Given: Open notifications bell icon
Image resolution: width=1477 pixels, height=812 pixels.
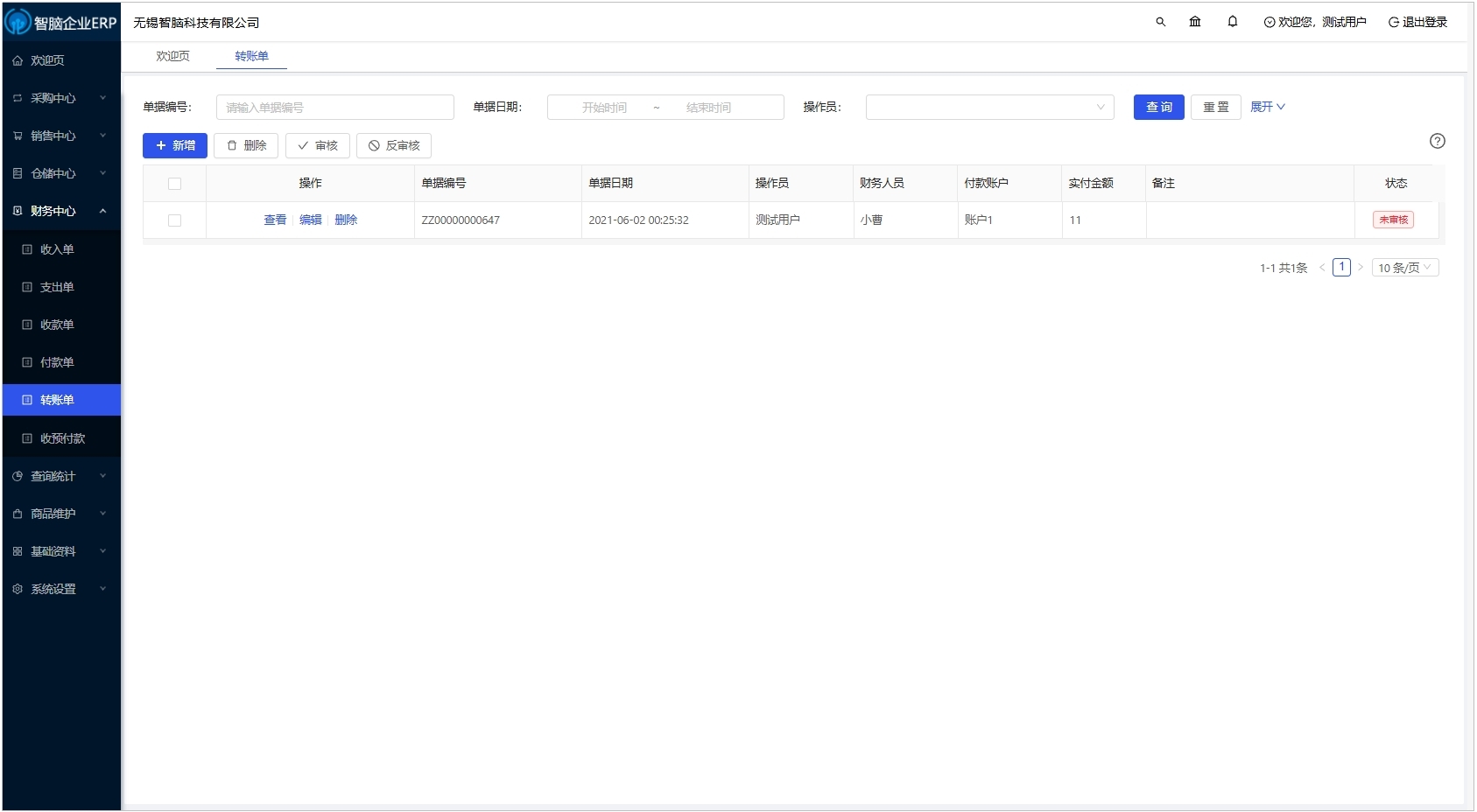Looking at the screenshot, I should (x=1233, y=22).
